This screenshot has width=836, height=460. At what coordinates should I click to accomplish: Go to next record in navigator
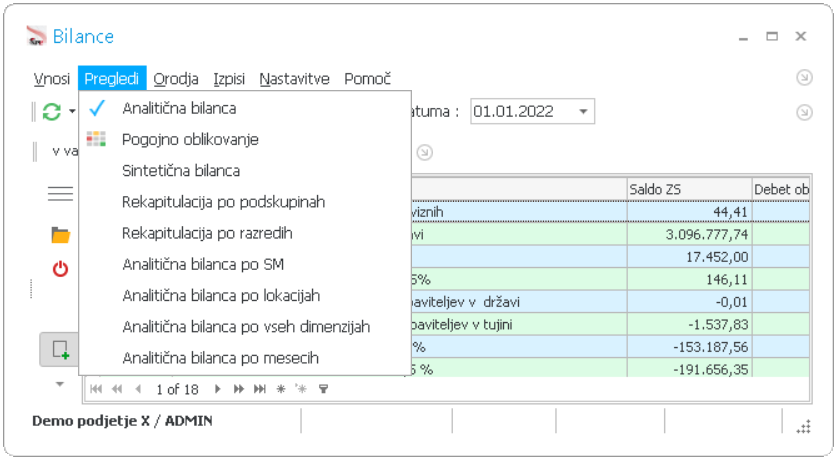tap(218, 389)
